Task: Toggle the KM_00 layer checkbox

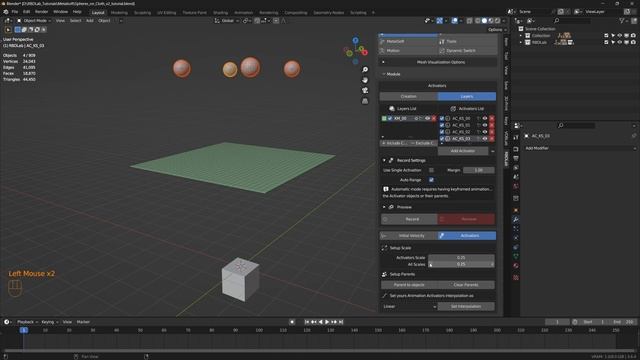Action: click(x=390, y=118)
